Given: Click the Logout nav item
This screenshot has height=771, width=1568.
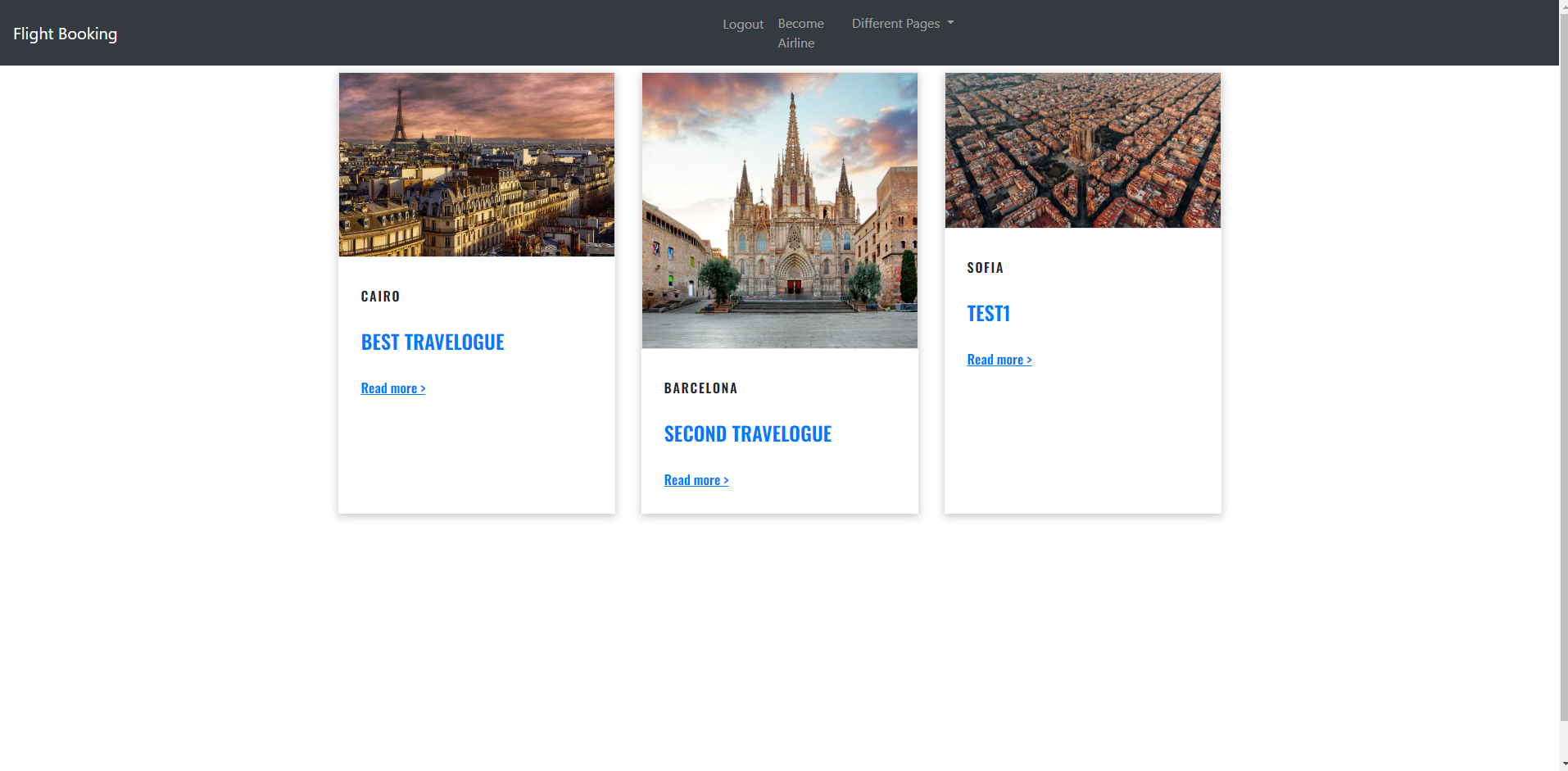Looking at the screenshot, I should pyautogui.click(x=743, y=25).
